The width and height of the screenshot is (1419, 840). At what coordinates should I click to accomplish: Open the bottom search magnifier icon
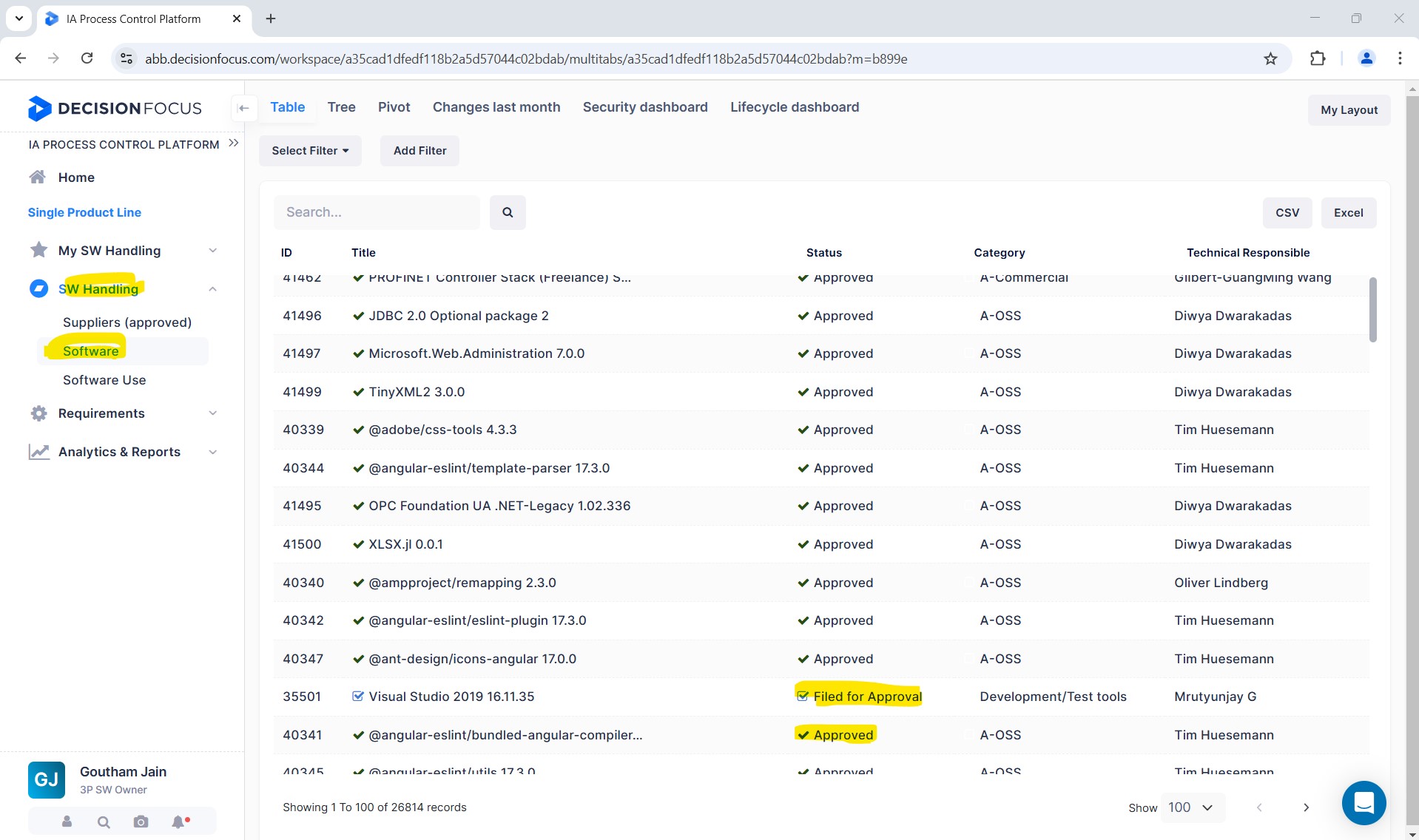pos(104,822)
